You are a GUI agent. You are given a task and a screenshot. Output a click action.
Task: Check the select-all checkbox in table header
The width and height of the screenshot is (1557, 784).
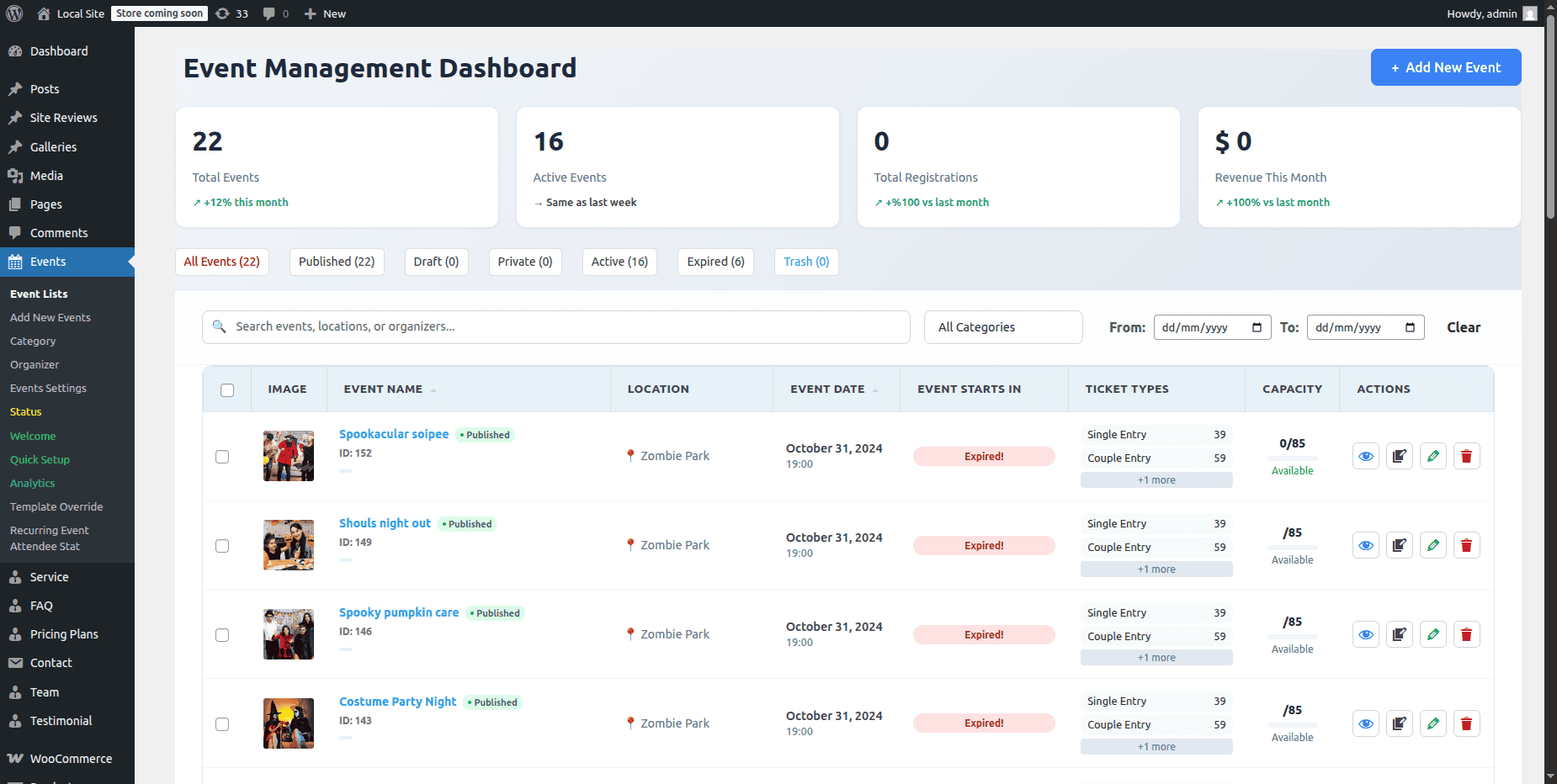click(227, 389)
